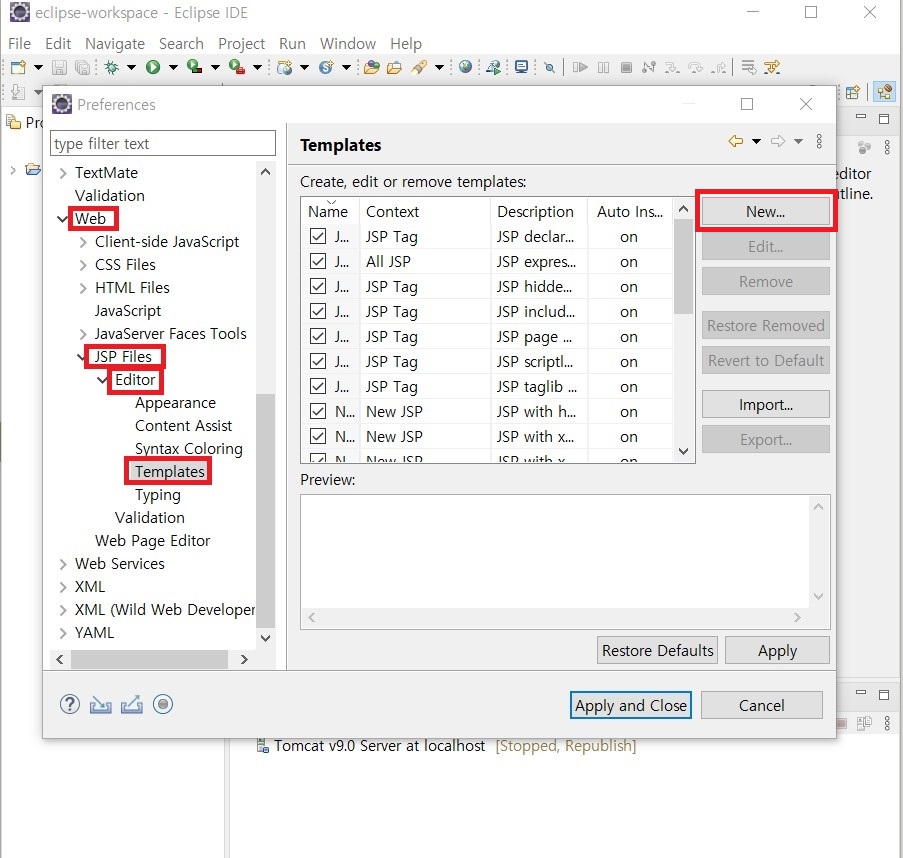This screenshot has width=903, height=858.
Task: Uncheck the JSP includ... template checkbox
Action: 318,312
